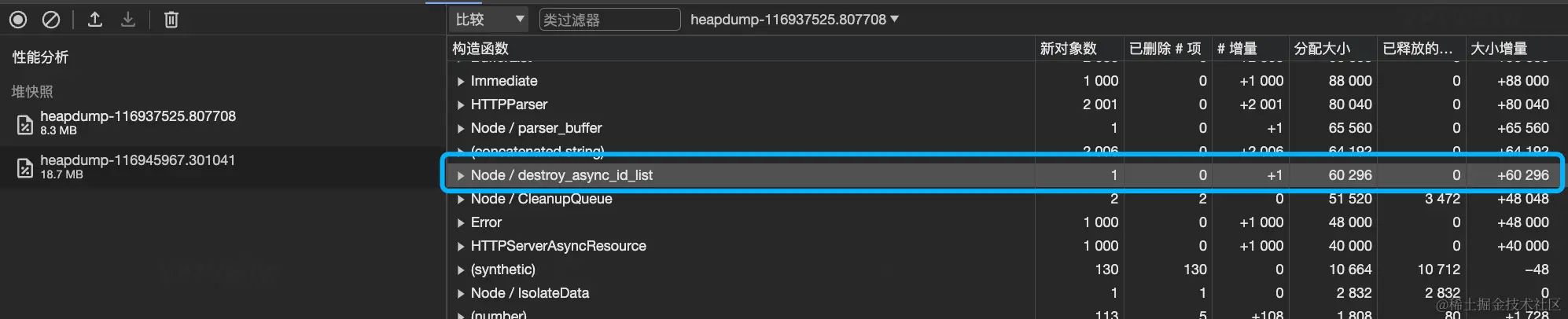Click the record heap snapshot icon

tap(18, 20)
